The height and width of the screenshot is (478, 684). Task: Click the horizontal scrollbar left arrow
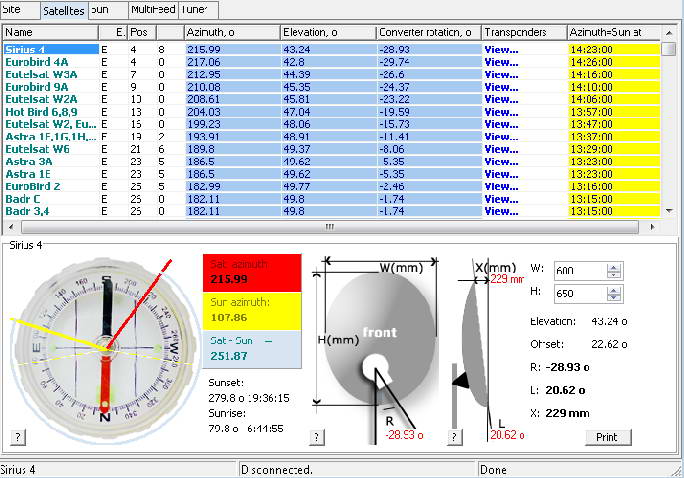11,227
